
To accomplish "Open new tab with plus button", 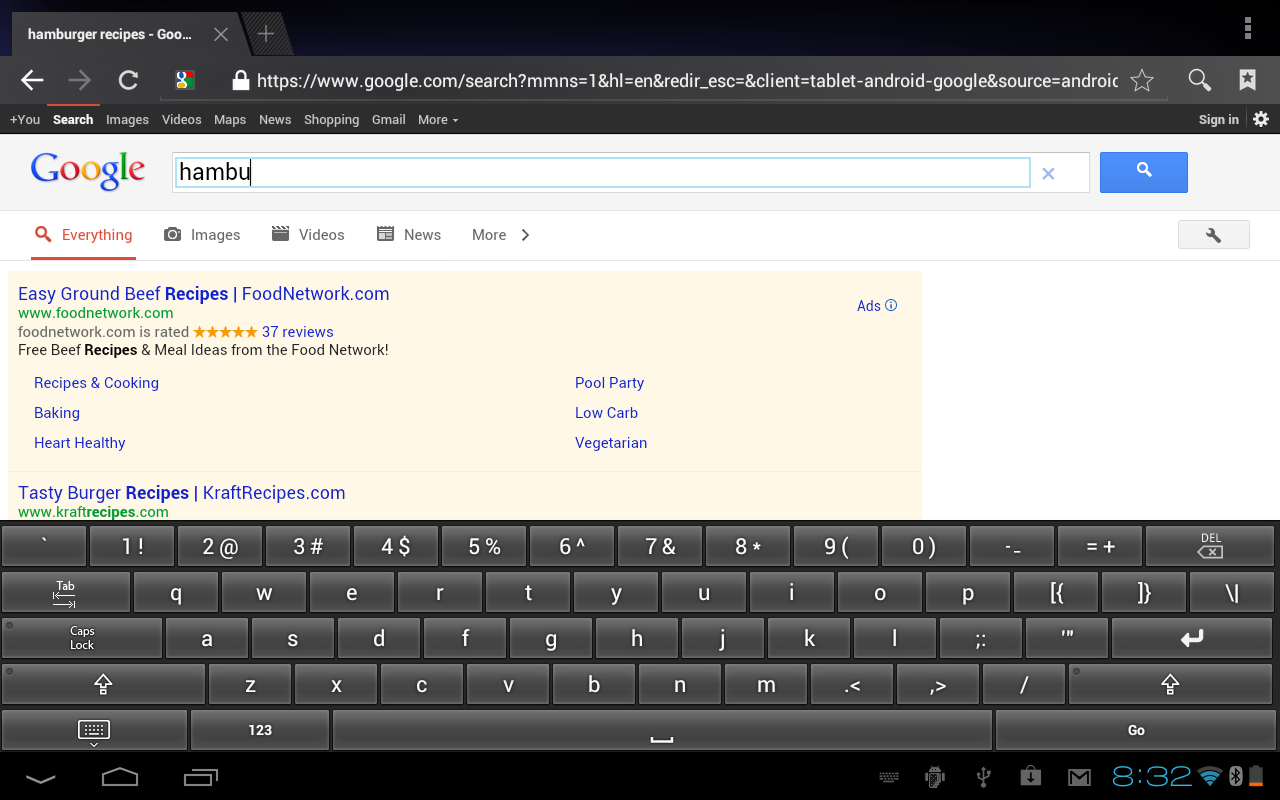I will pos(266,34).
